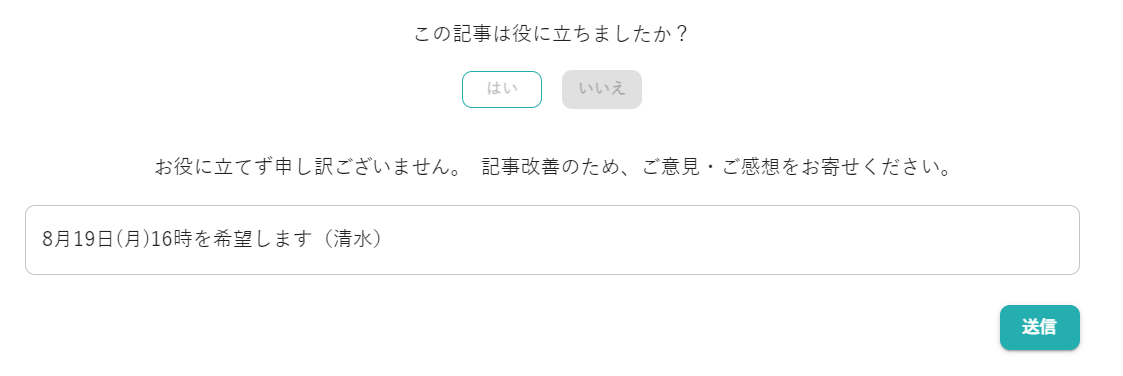The image size is (1123, 376).
Task: Submit feedback with the 送信 button
Action: pyautogui.click(x=1039, y=327)
